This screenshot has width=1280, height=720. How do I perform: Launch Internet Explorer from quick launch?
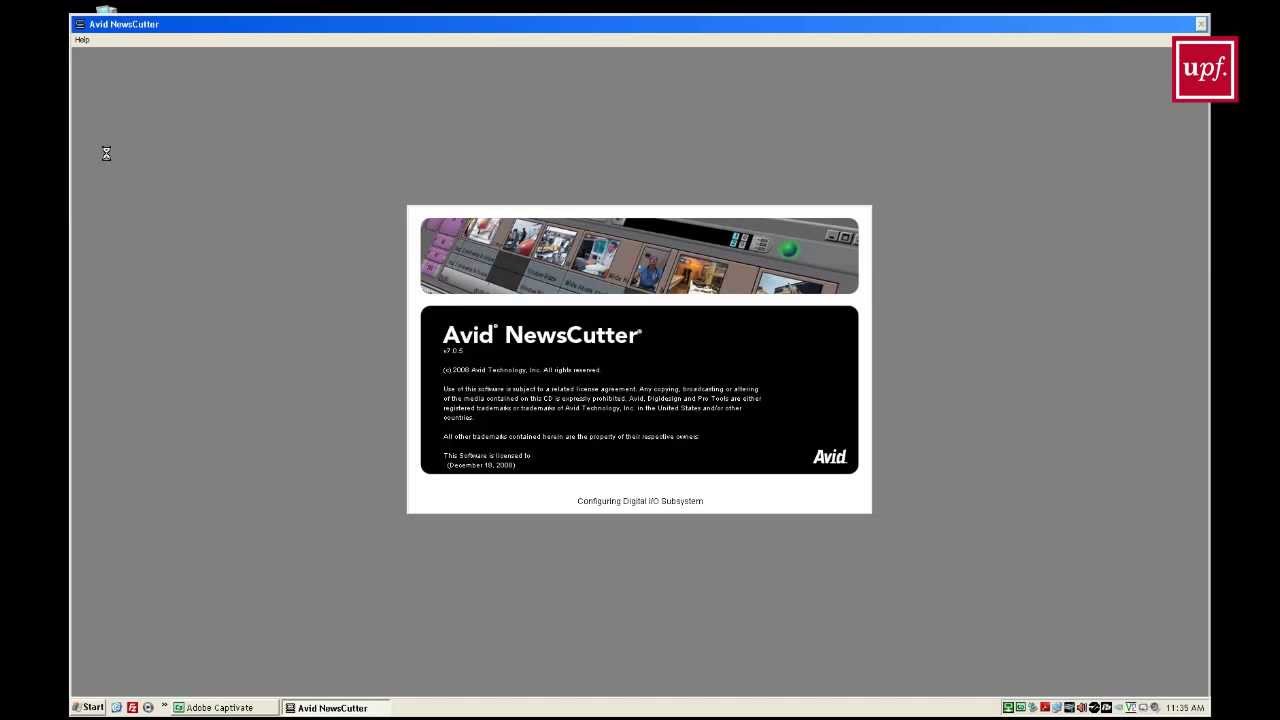tap(116, 707)
